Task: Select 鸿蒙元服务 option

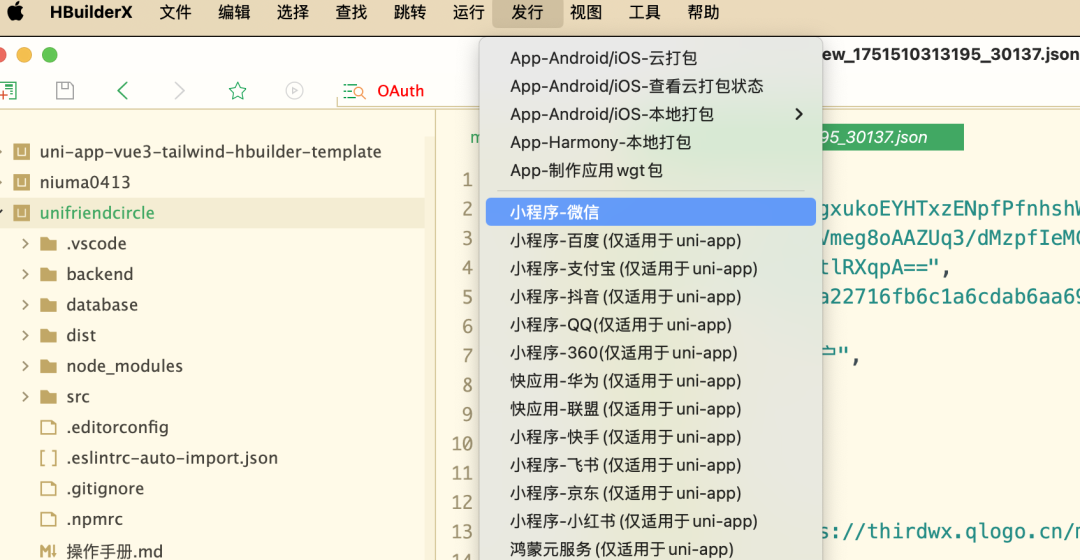Action: (650, 549)
